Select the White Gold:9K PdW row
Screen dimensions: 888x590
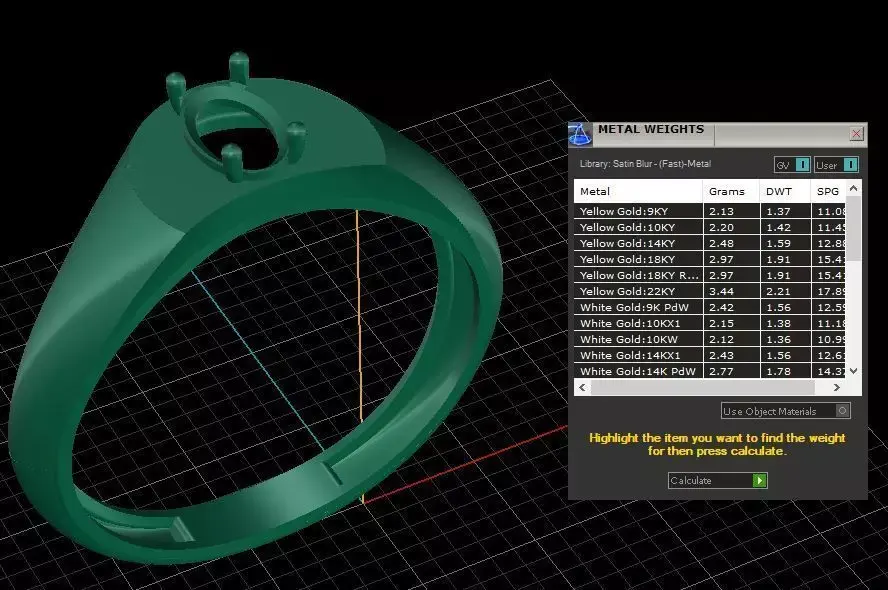pyautogui.click(x=710, y=307)
